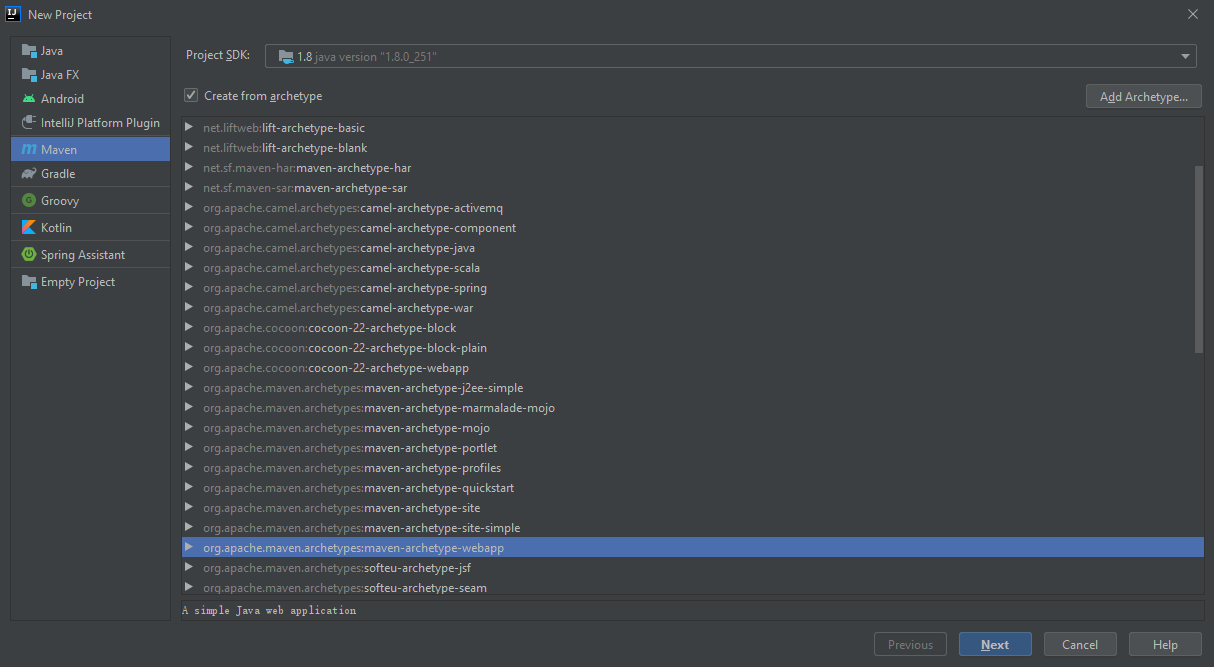Screen dimensions: 1214x667
Task: Select Empty Project type
Action: click(90, 281)
